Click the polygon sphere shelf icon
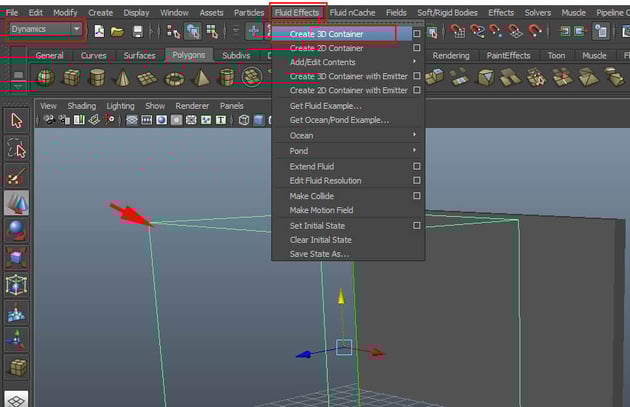Image resolution: width=630 pixels, height=407 pixels. [x=46, y=77]
